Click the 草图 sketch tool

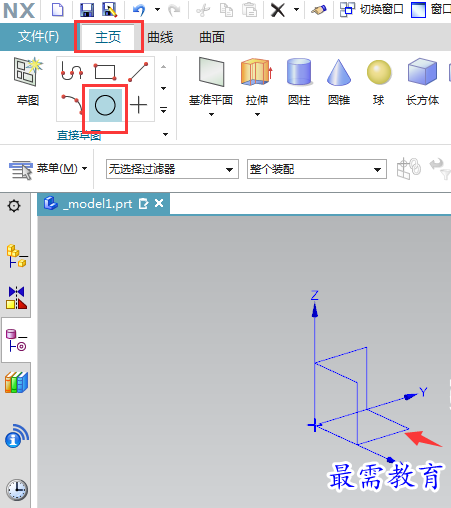(28, 81)
